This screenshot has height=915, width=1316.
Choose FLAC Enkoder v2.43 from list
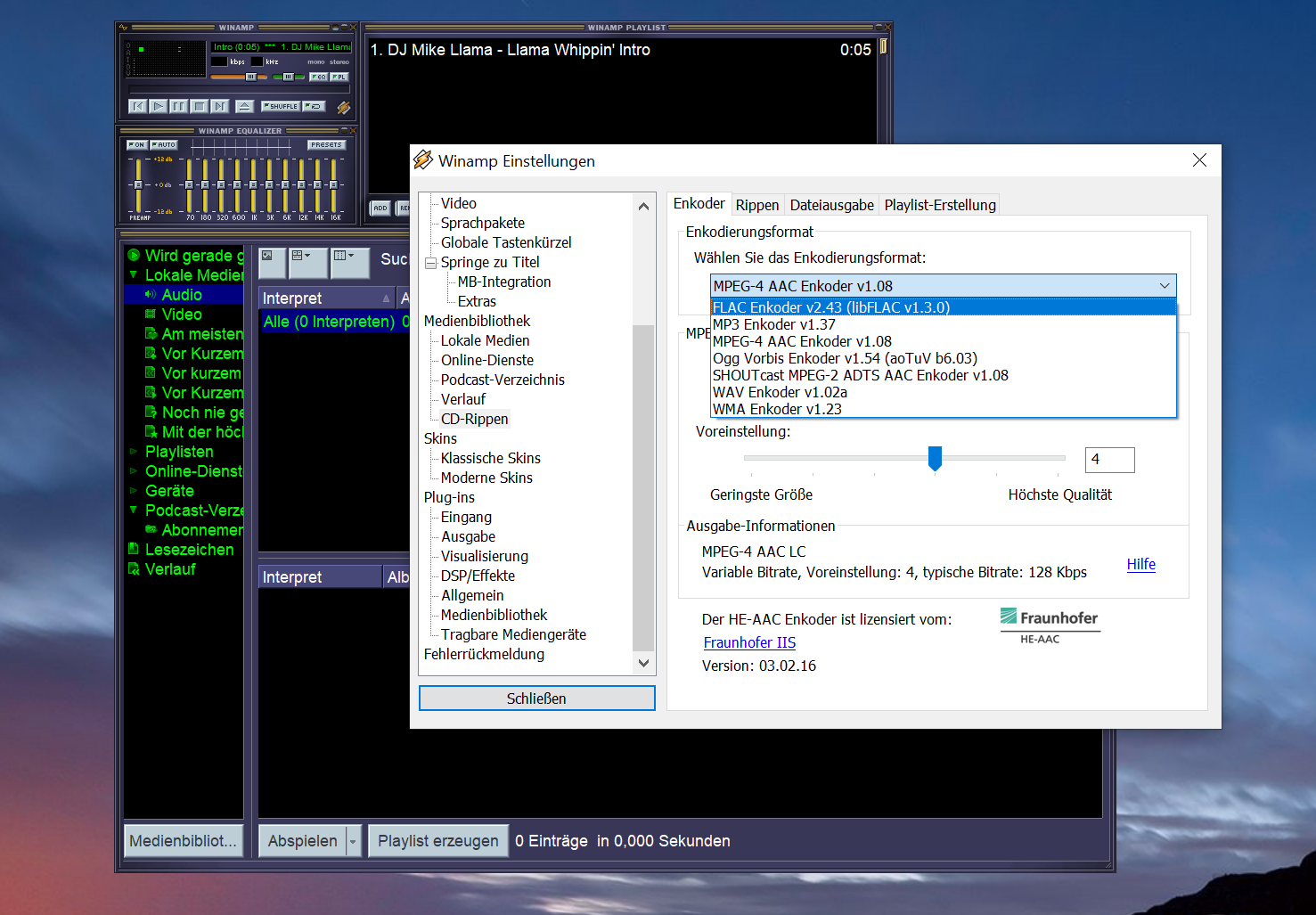(x=944, y=307)
